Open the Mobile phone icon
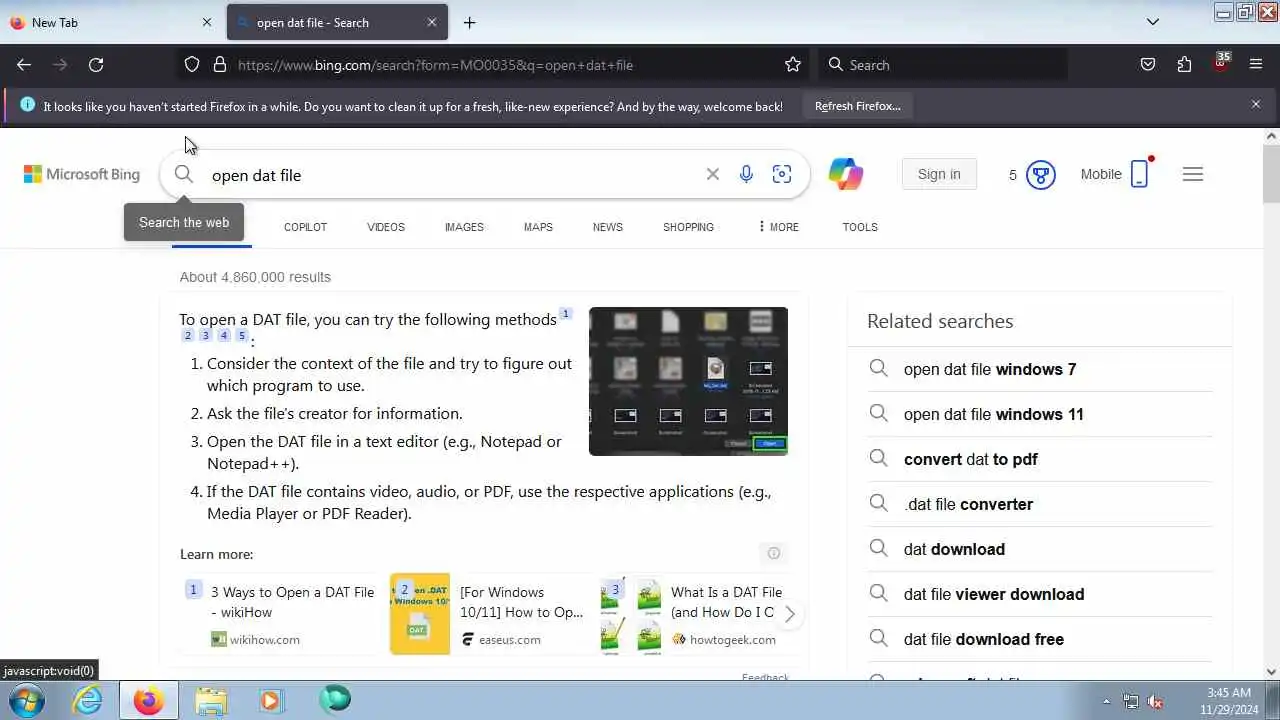Image resolution: width=1280 pixels, height=720 pixels. (1140, 174)
